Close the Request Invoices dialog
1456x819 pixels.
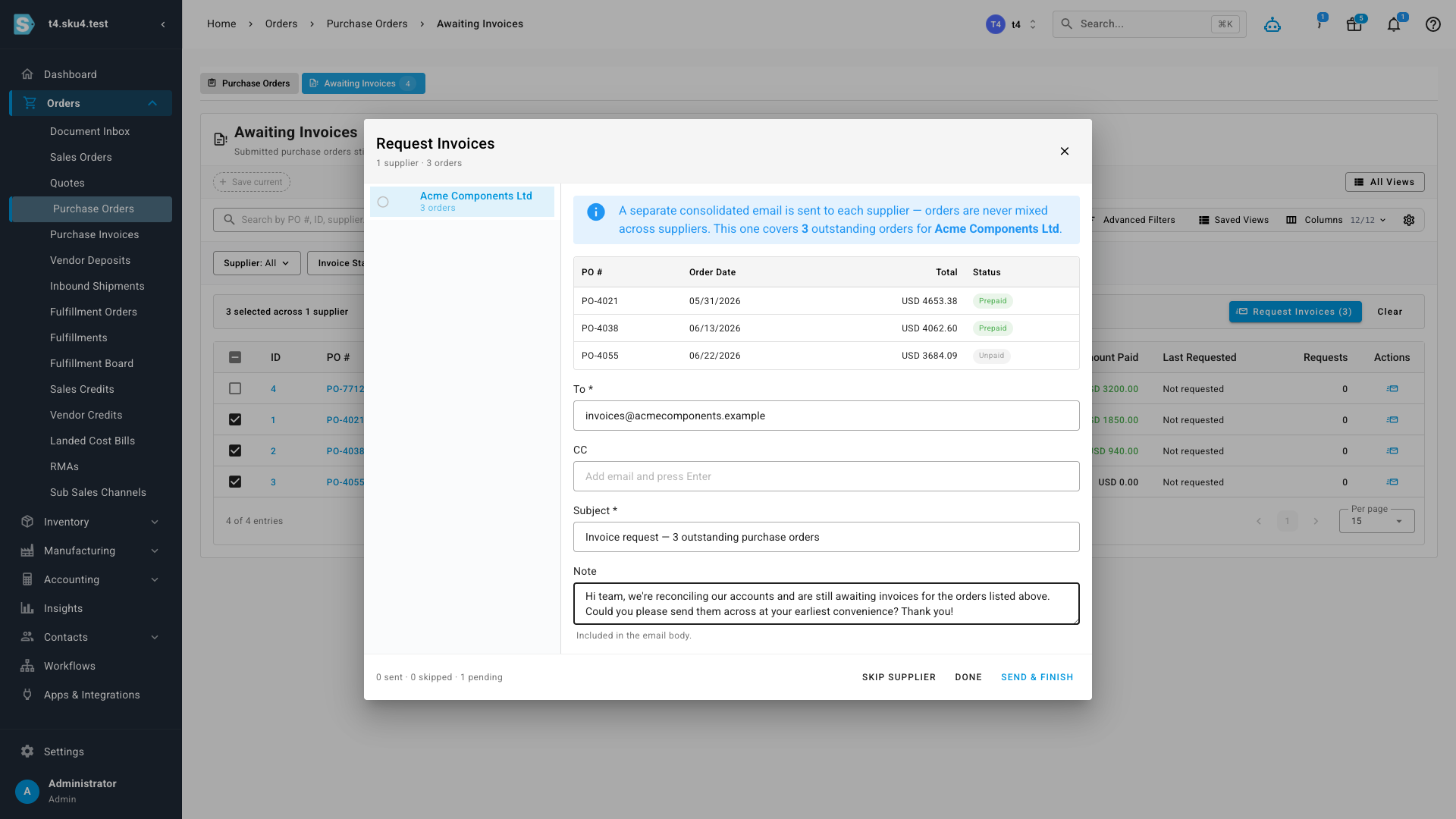pos(1065,151)
